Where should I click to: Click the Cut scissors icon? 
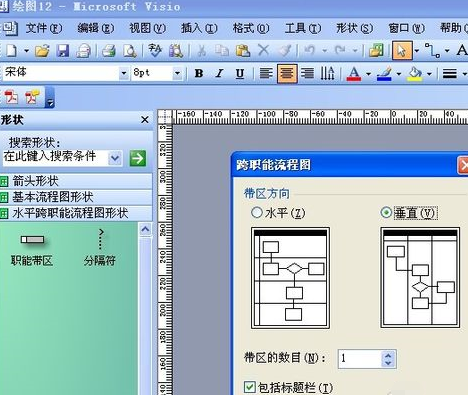pyautogui.click(x=201, y=51)
